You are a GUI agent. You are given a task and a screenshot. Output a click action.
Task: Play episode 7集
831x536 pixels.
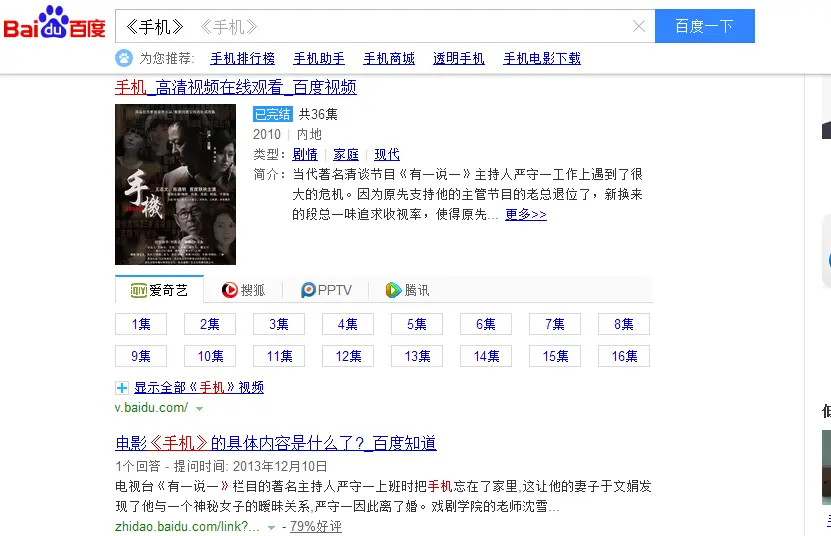[555, 324]
